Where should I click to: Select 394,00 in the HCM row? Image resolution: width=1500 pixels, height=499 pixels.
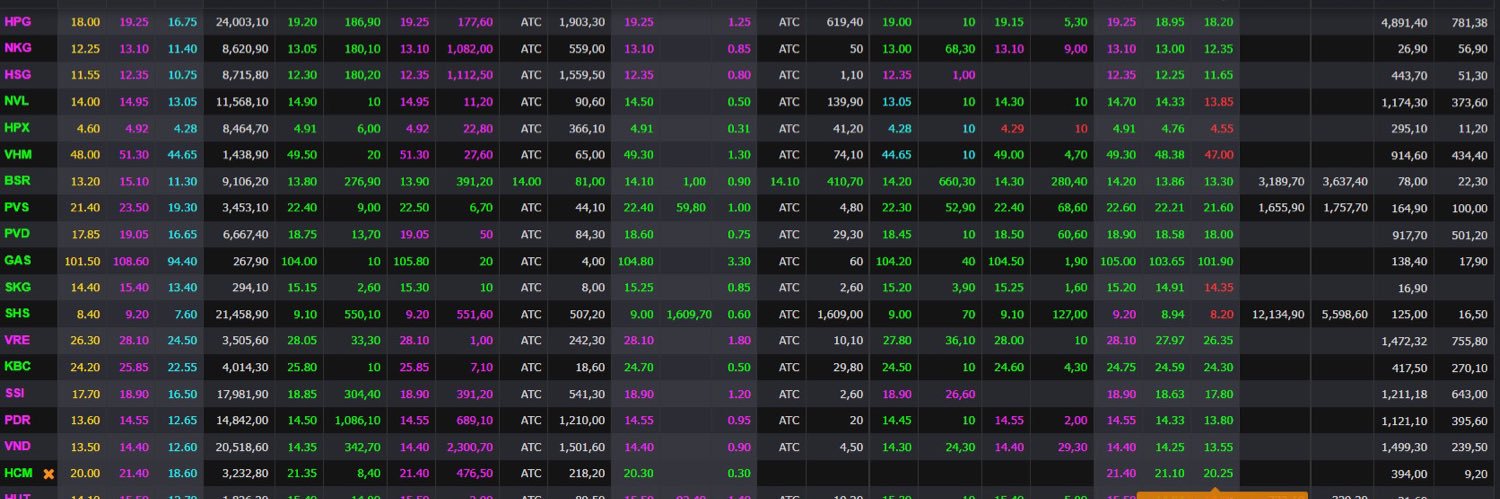tap(1409, 473)
